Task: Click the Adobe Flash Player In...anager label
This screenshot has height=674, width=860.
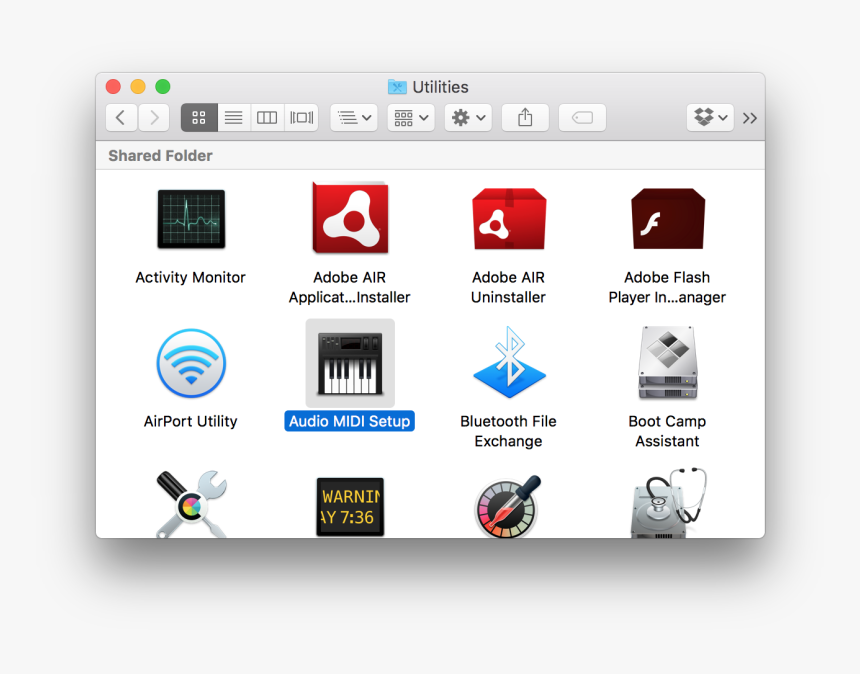Action: tap(667, 287)
